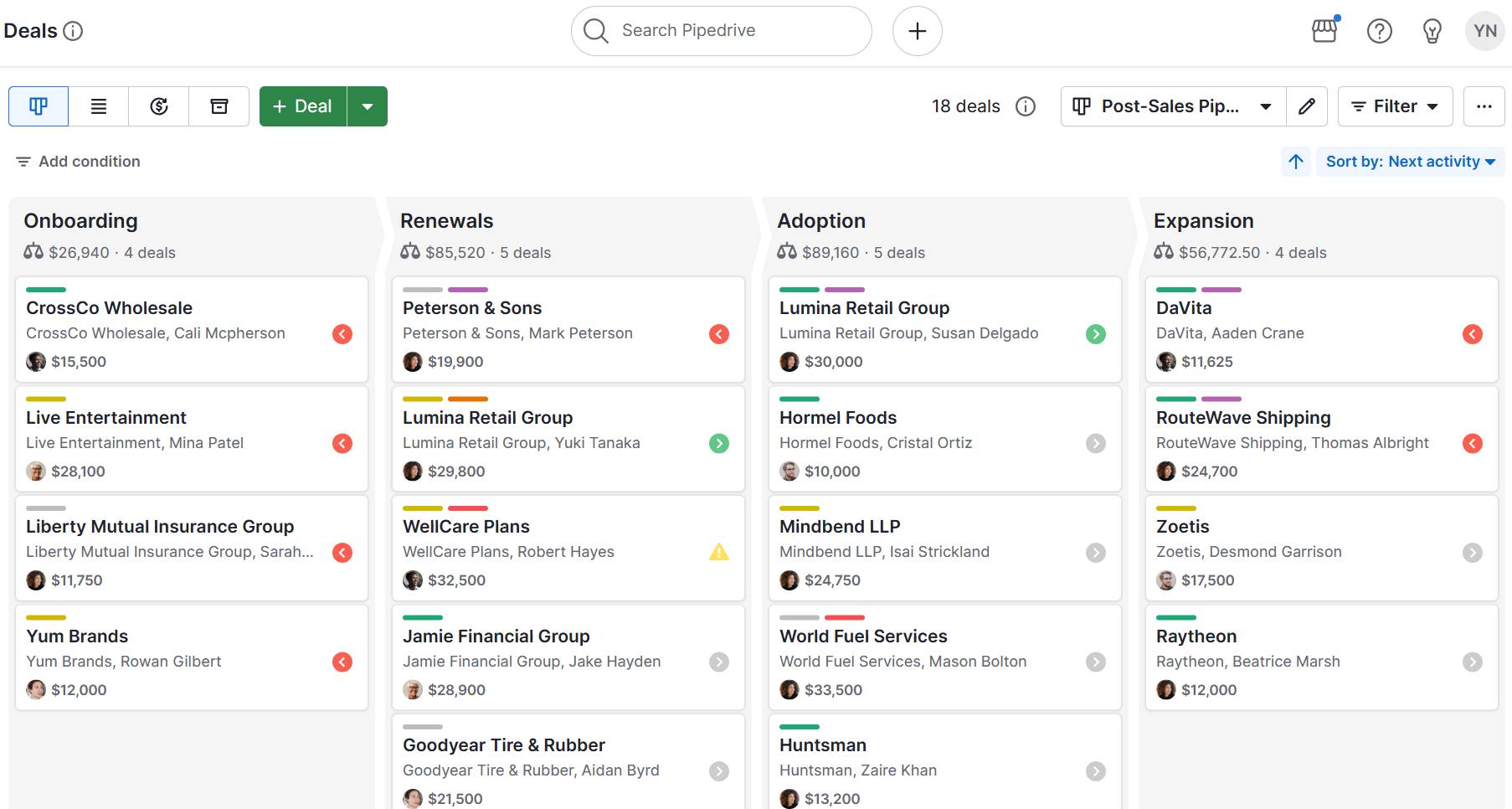This screenshot has width=1512, height=809.
Task: Click overdue activity icon on DaVita card
Action: point(1473,334)
